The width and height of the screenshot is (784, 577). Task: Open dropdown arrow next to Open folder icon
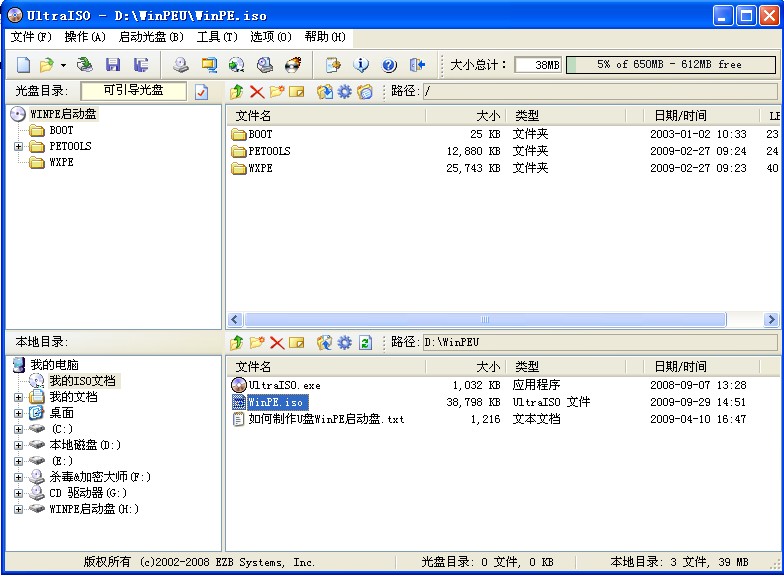63,65
